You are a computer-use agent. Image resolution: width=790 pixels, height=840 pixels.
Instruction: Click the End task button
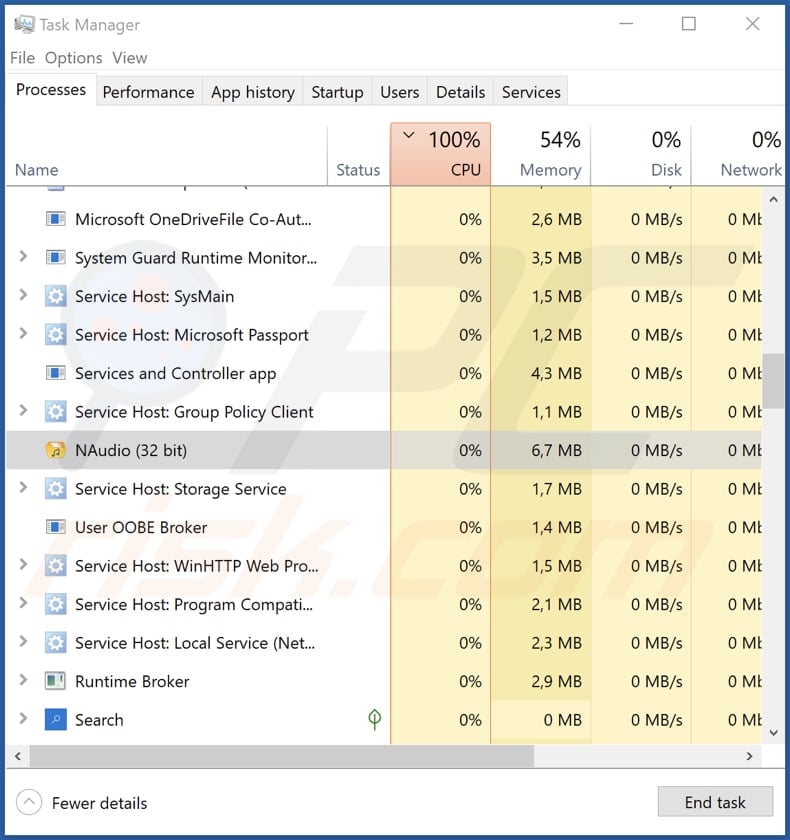(x=715, y=802)
